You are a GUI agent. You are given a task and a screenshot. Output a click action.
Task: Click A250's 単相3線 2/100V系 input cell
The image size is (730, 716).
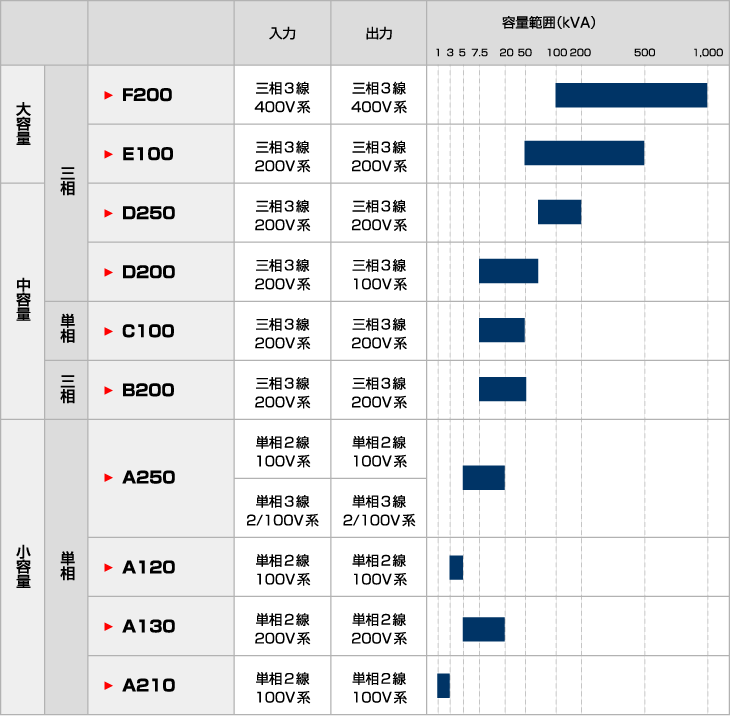(x=283, y=509)
